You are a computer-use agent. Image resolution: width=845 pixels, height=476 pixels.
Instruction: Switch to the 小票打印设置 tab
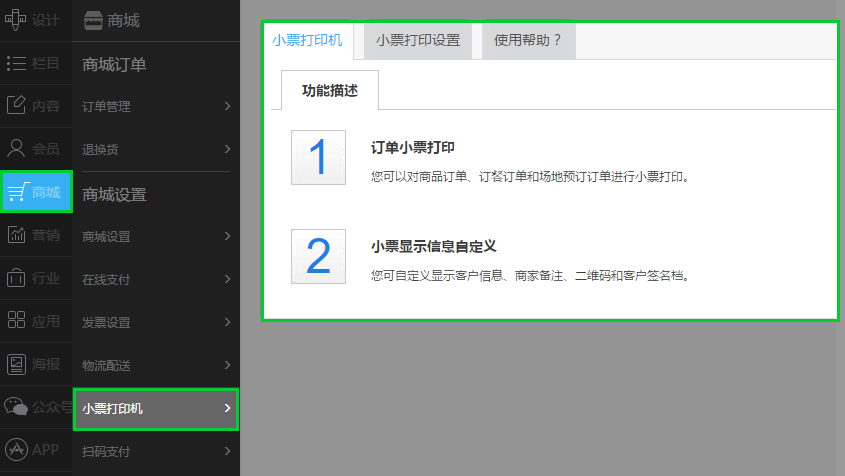click(x=418, y=41)
